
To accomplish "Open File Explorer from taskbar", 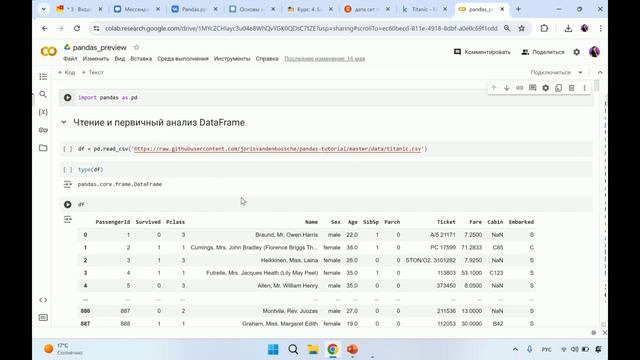I will [313, 349].
